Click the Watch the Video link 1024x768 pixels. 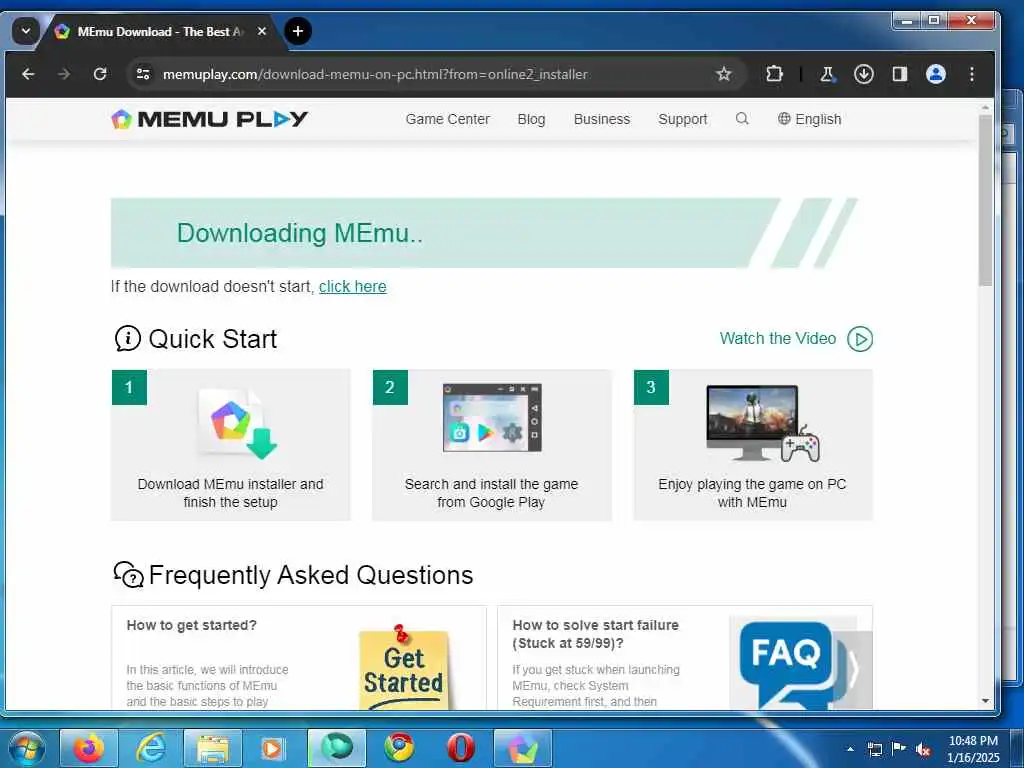pos(778,338)
